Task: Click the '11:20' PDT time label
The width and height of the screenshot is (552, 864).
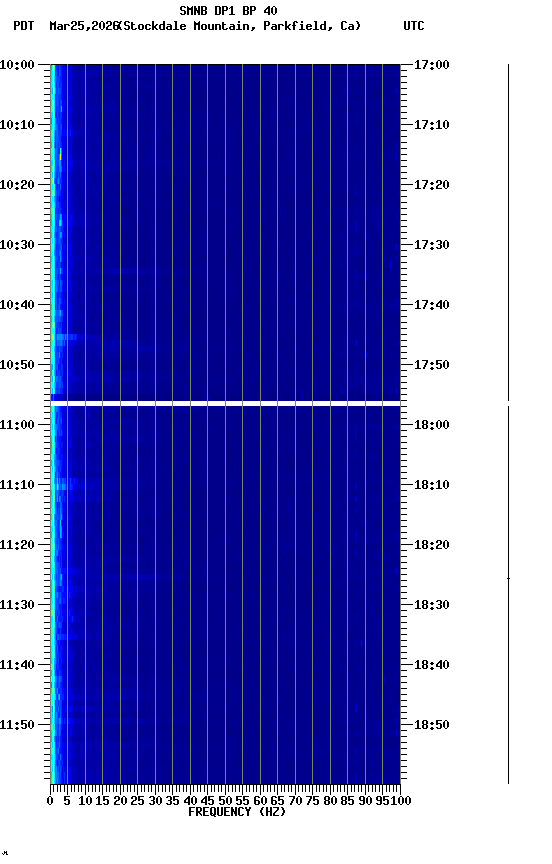Action: pos(17,545)
